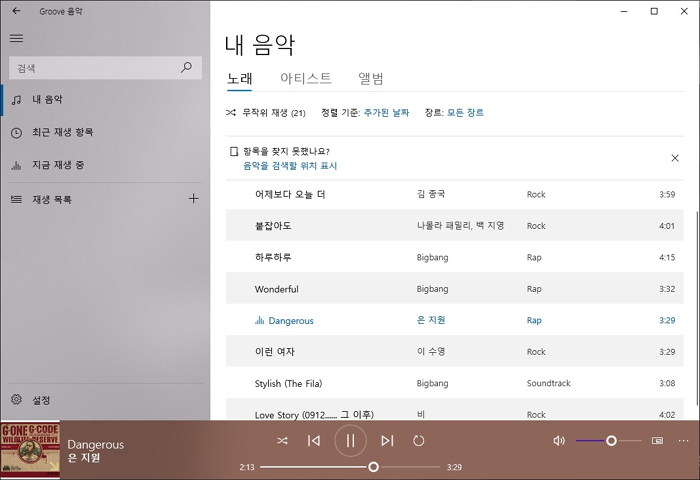Go back using the back arrow

17,11
